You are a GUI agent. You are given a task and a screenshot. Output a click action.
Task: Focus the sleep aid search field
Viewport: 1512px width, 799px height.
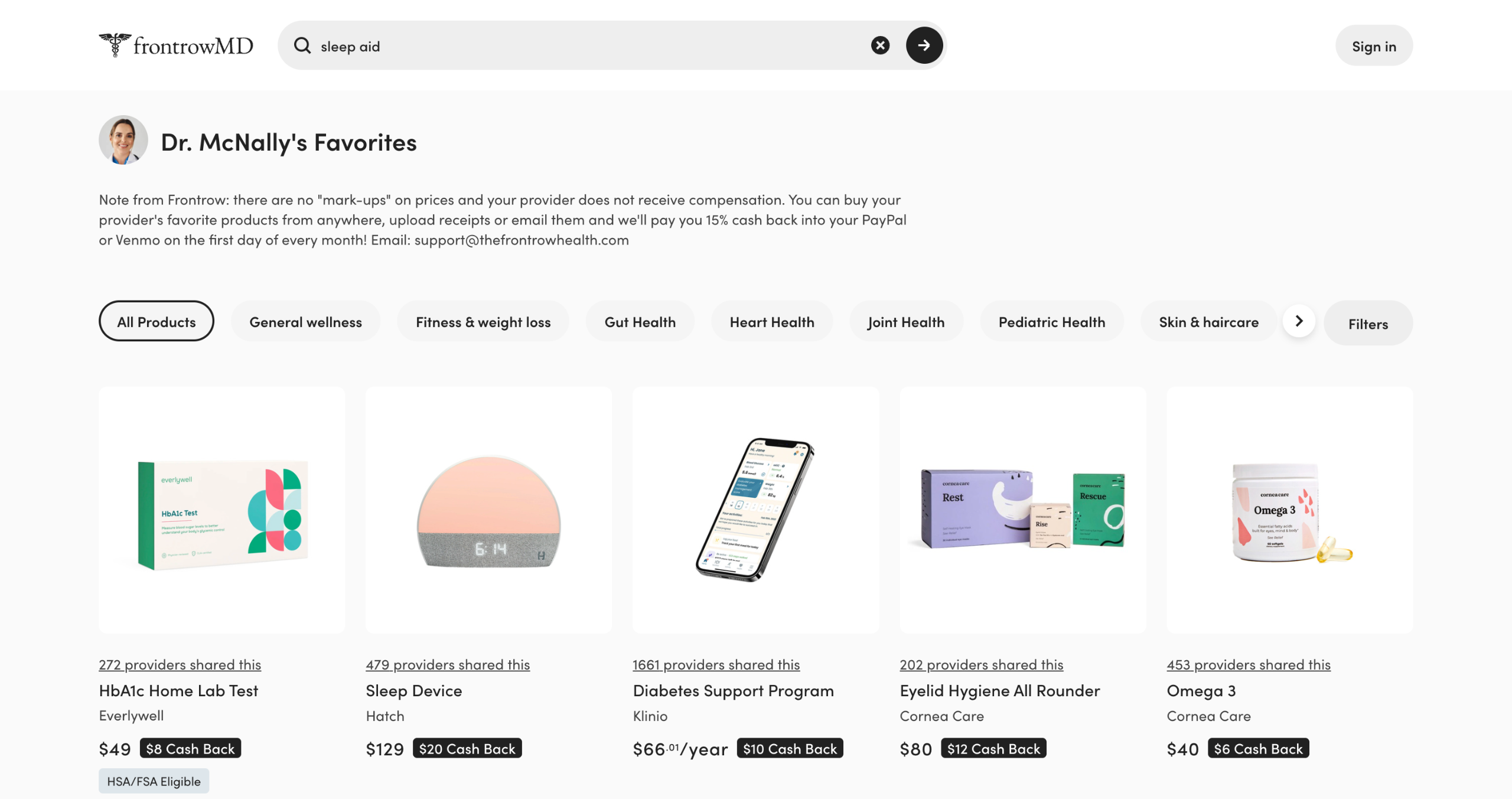591,46
